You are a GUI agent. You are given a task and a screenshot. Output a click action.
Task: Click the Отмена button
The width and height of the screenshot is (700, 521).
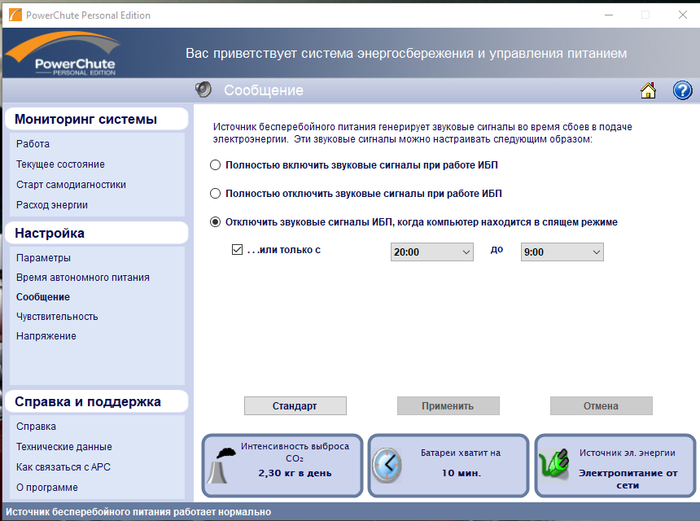(x=601, y=406)
